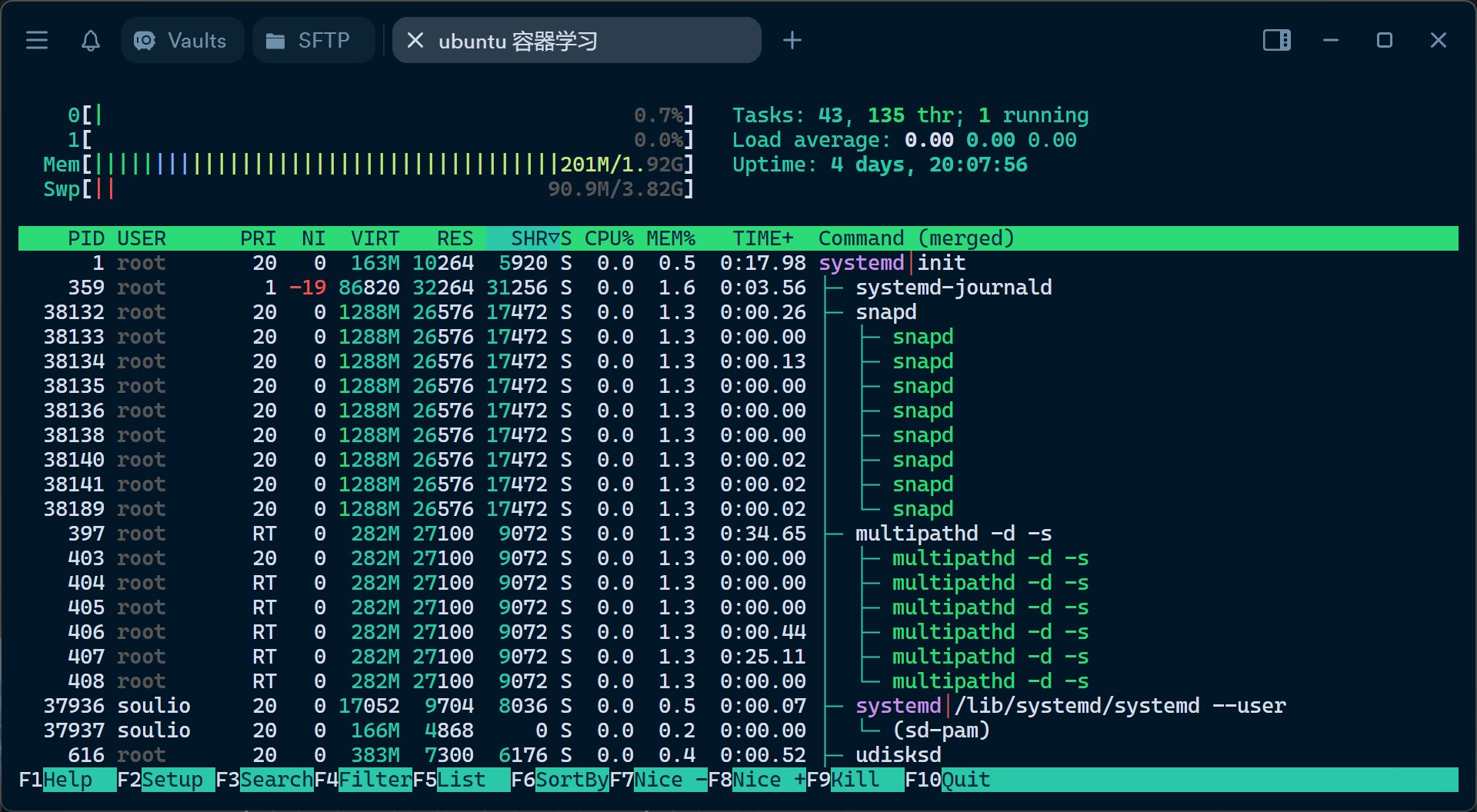
Task: Minimize the terminal window
Action: (1331, 40)
